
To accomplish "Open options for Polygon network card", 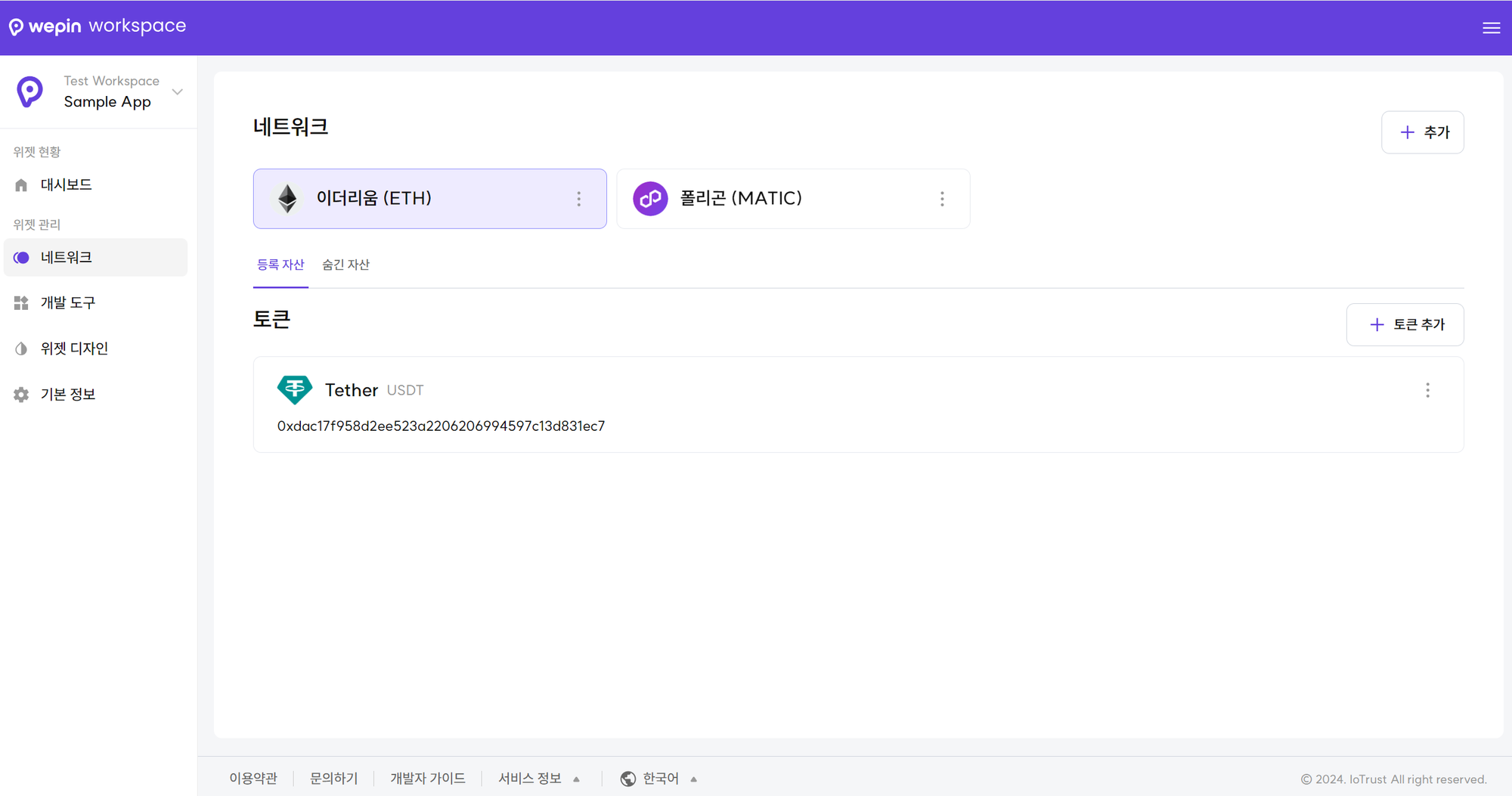I will [942, 199].
